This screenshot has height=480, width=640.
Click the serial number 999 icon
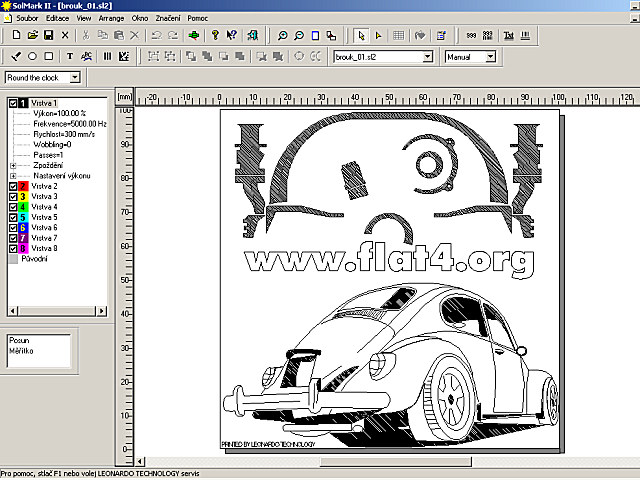click(471, 36)
